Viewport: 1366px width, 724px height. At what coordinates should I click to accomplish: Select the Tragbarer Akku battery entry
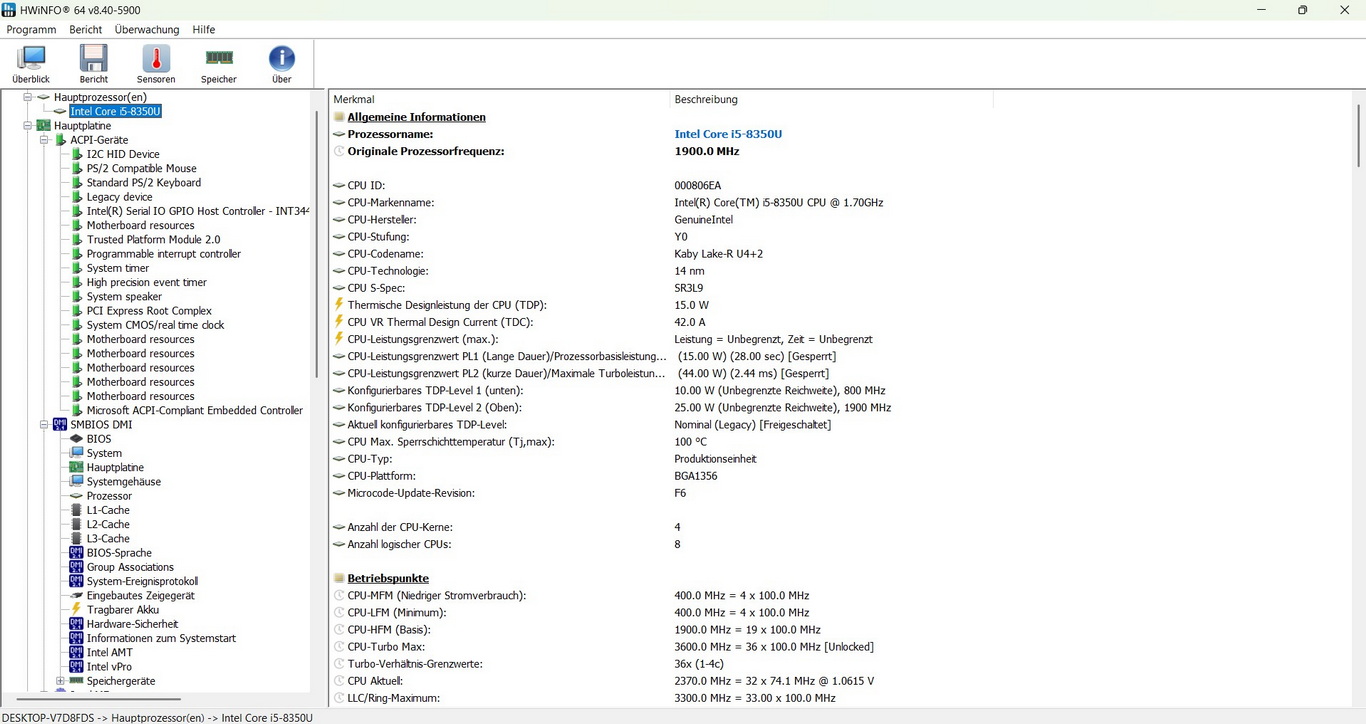[122, 610]
